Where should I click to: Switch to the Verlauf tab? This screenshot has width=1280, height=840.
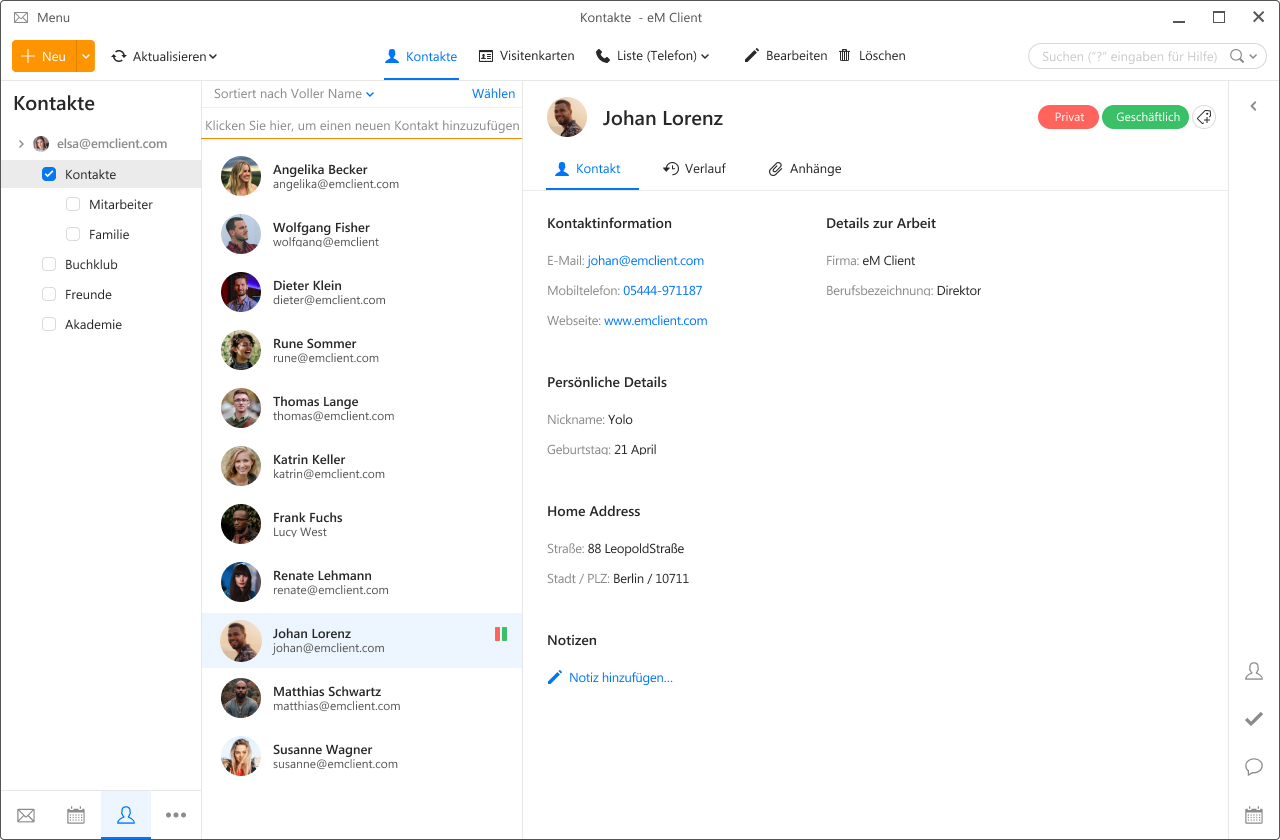(694, 169)
